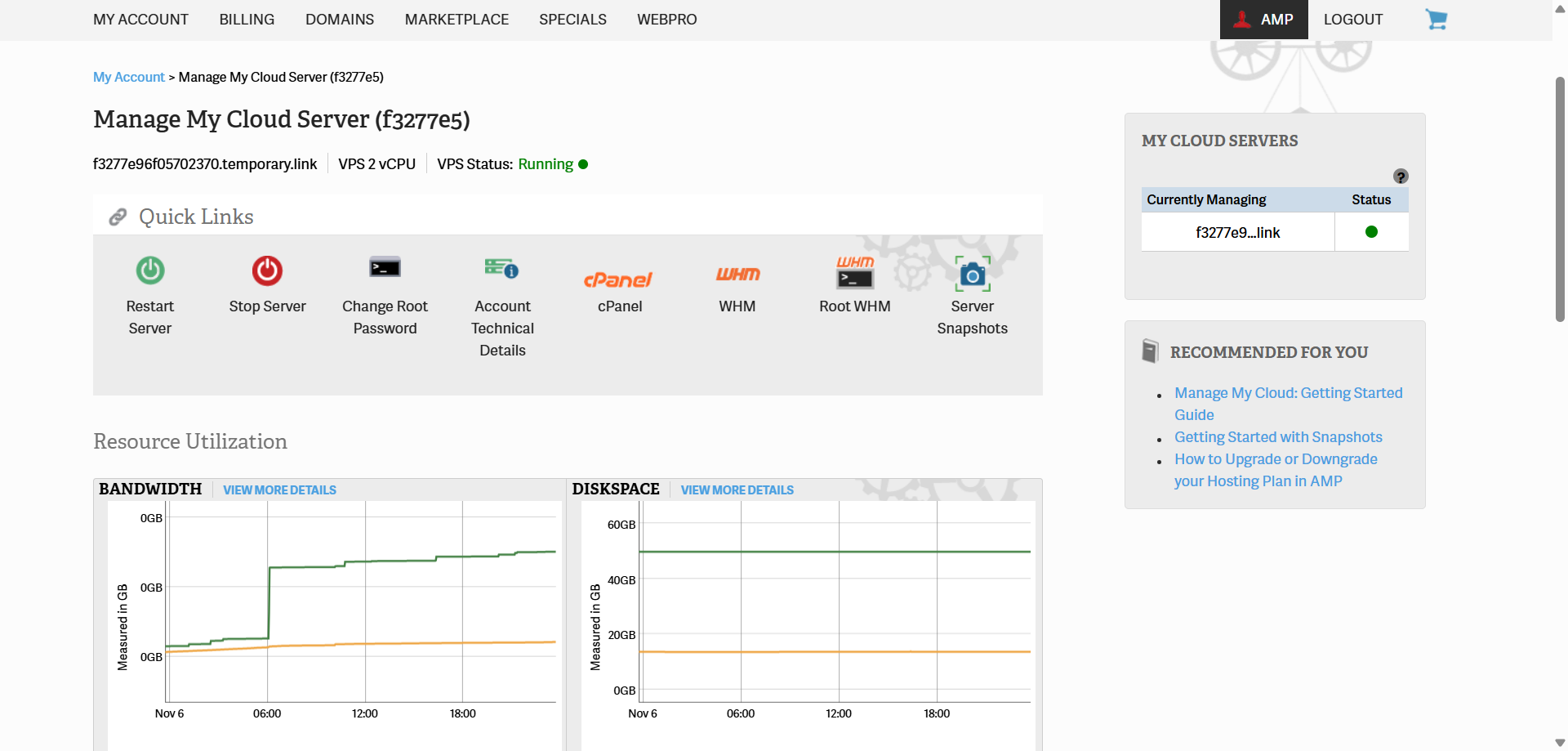
Task: Open the shopping cart icon
Action: click(x=1437, y=19)
